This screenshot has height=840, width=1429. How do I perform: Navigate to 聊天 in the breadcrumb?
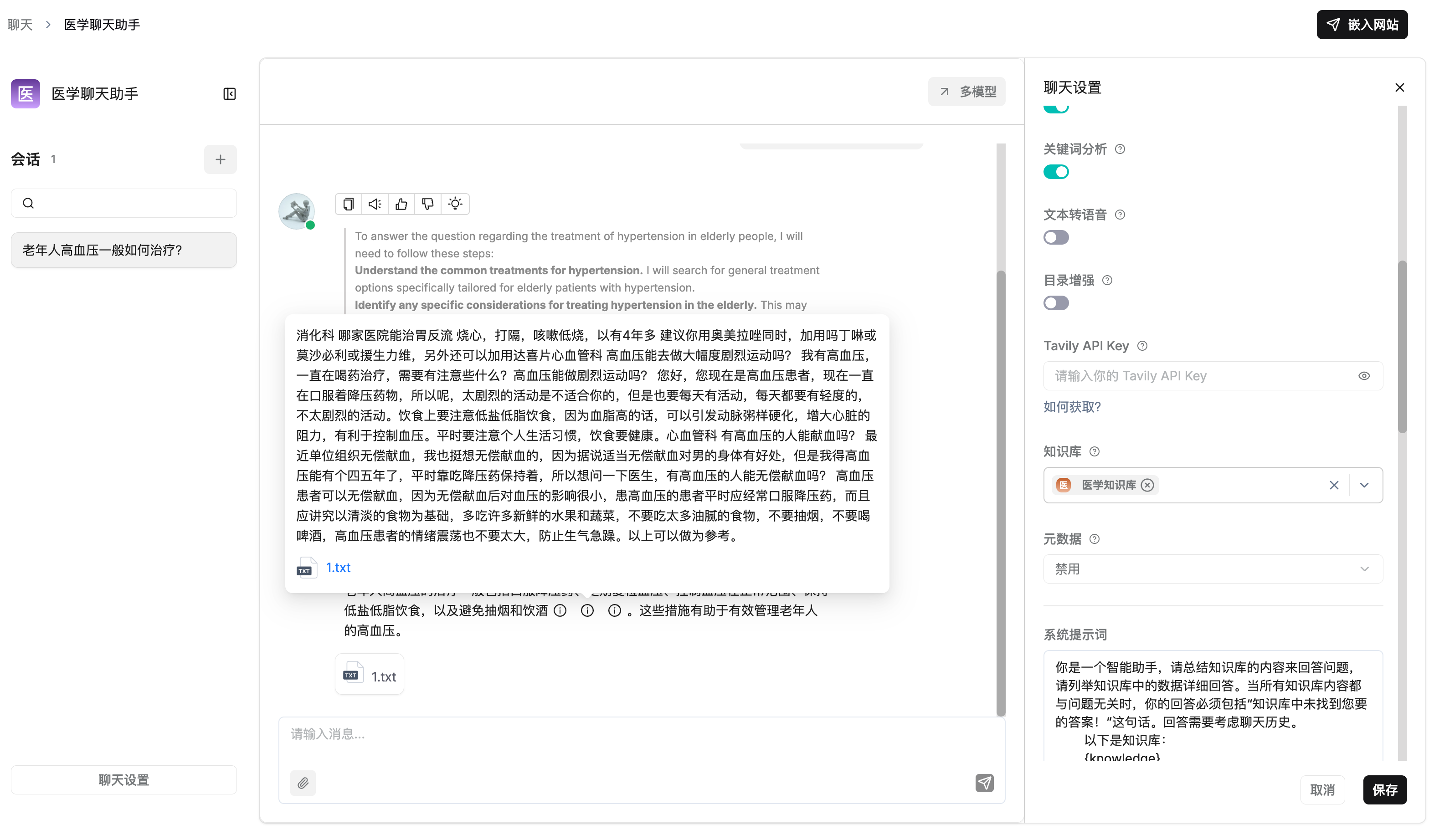coord(19,25)
